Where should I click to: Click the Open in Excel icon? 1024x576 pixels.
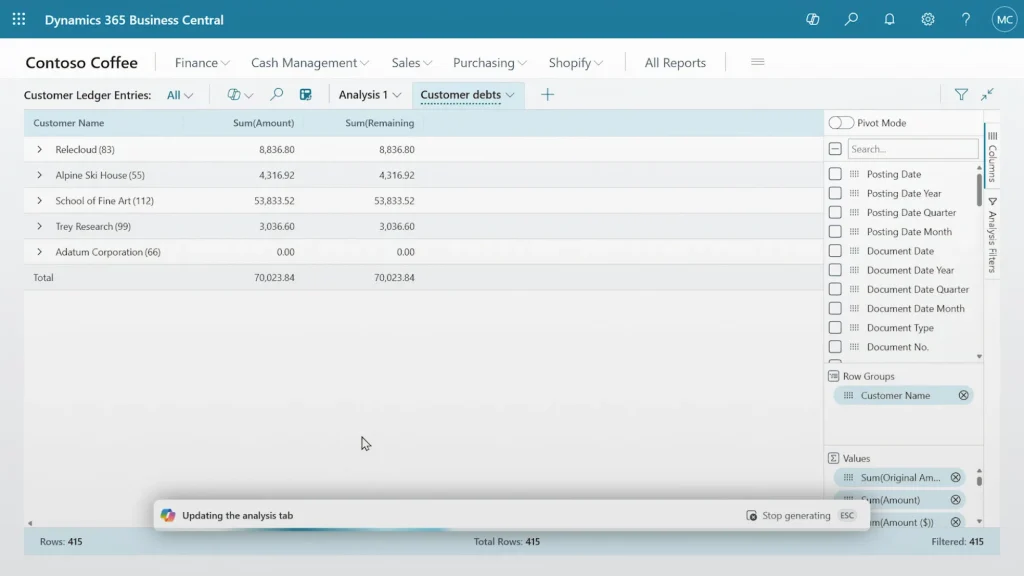[306, 94]
